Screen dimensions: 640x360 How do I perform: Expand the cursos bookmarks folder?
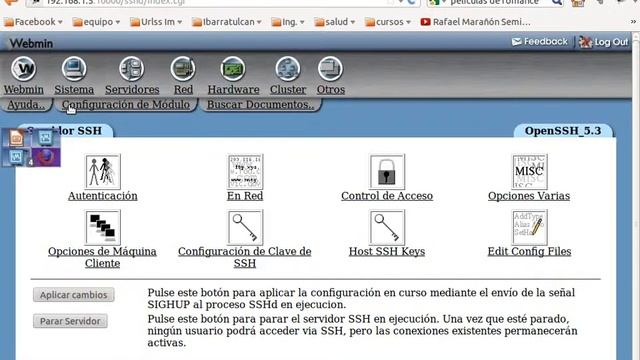coord(388,22)
